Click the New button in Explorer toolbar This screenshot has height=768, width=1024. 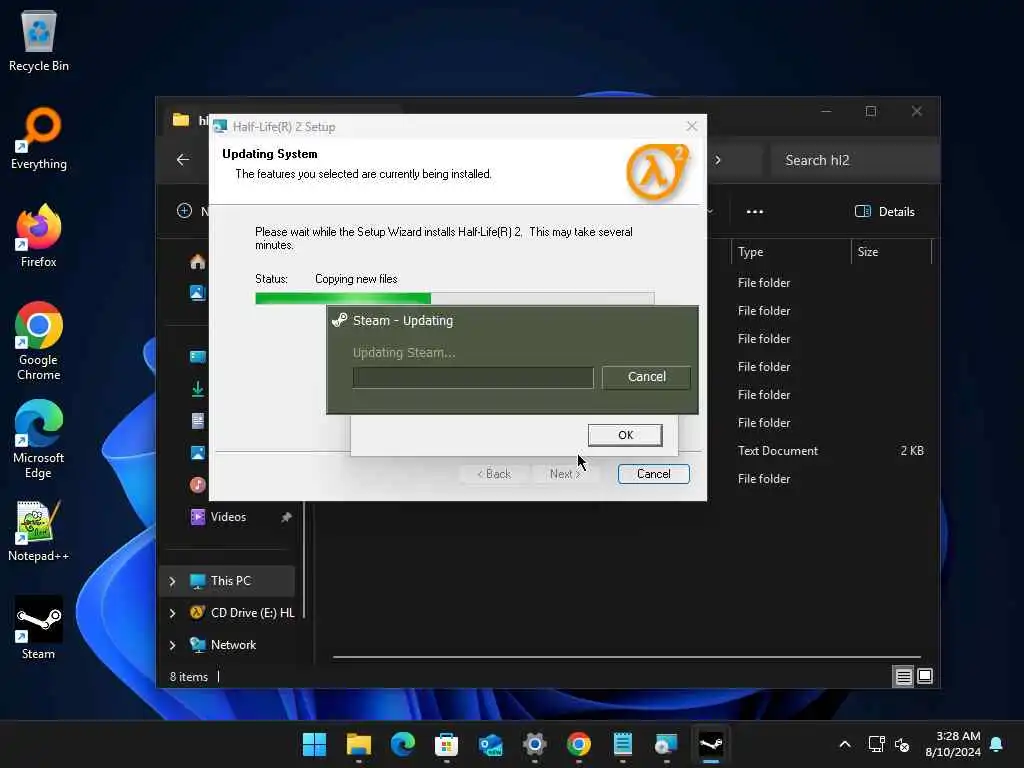click(192, 211)
